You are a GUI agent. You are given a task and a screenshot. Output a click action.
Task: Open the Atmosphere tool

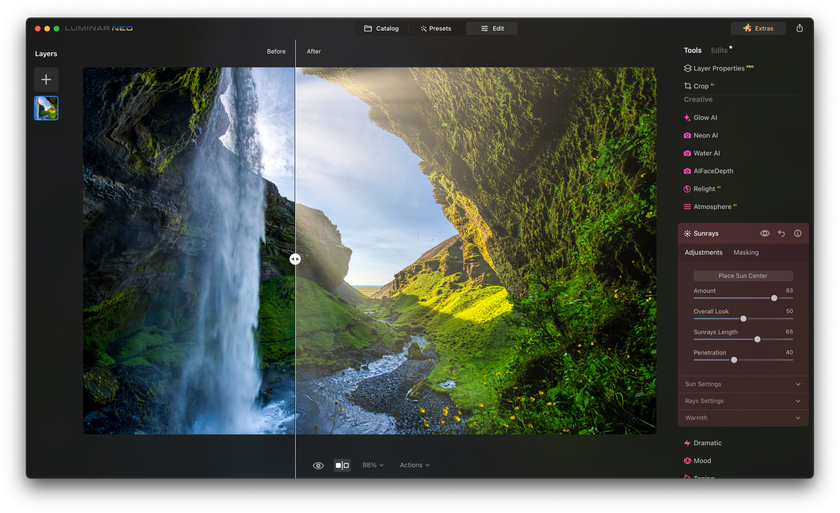click(x=710, y=207)
